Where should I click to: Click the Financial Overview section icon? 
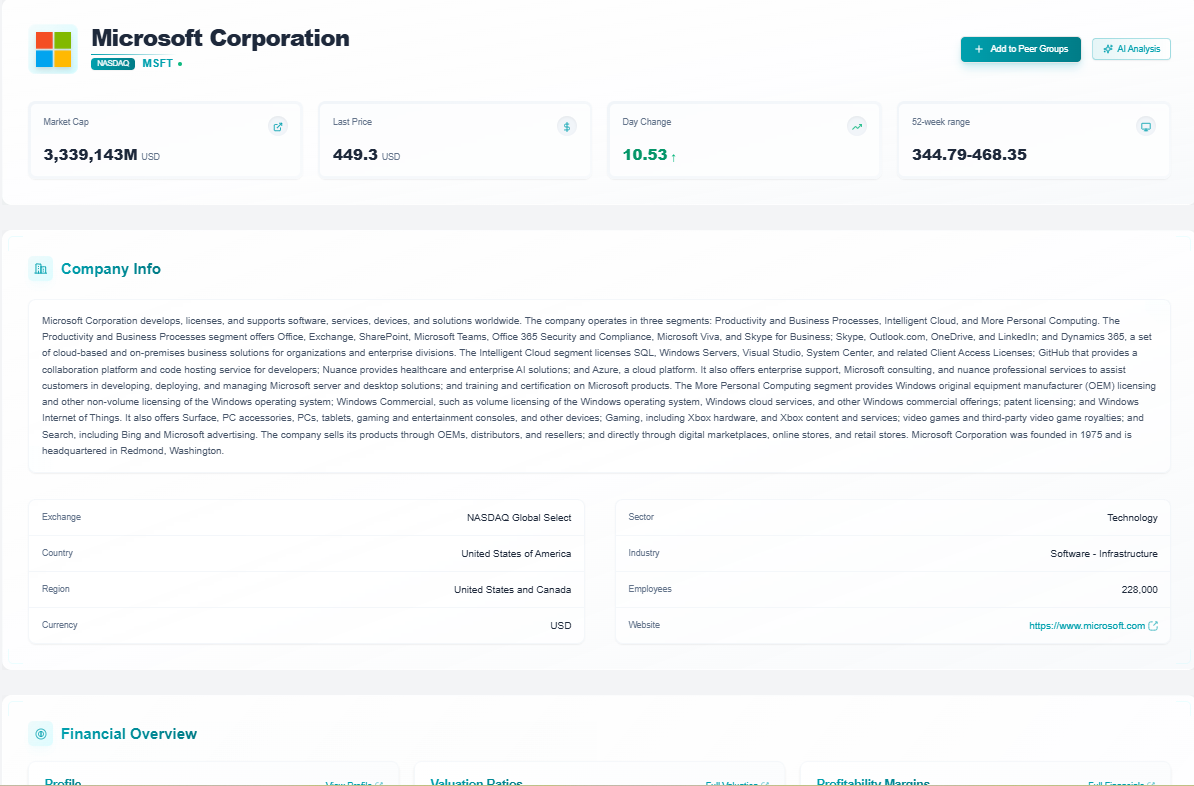coord(41,733)
